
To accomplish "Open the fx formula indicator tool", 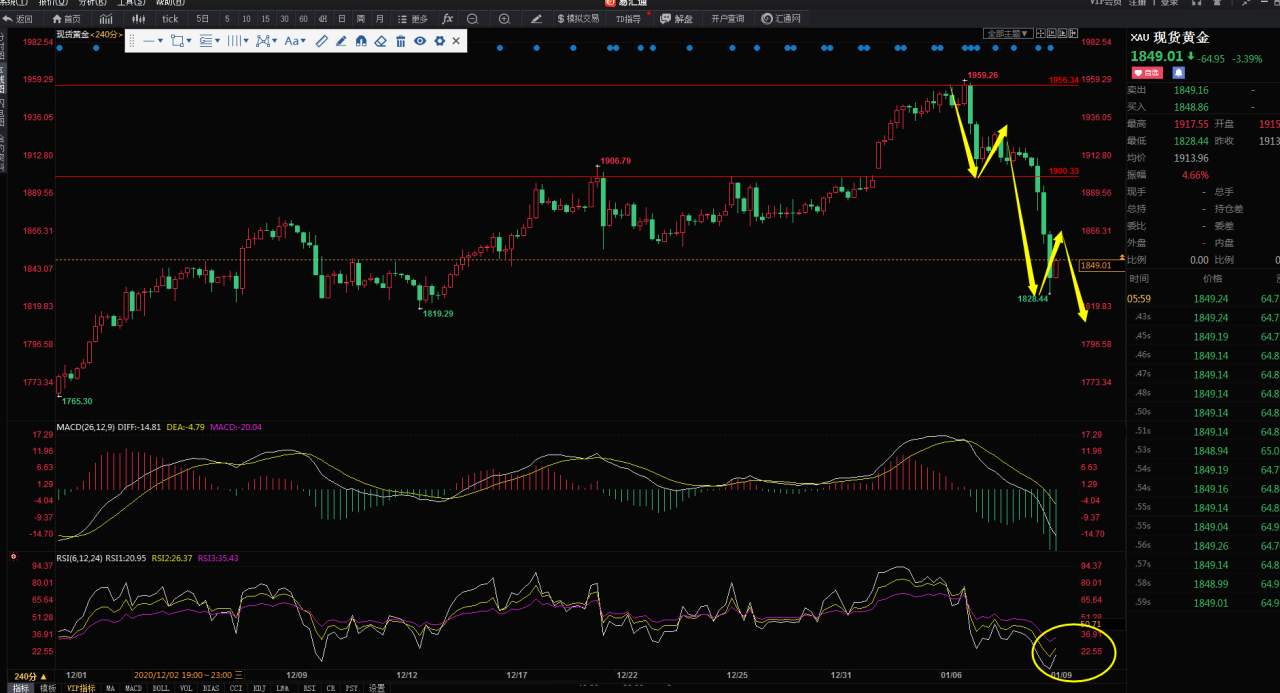I will 447,19.
